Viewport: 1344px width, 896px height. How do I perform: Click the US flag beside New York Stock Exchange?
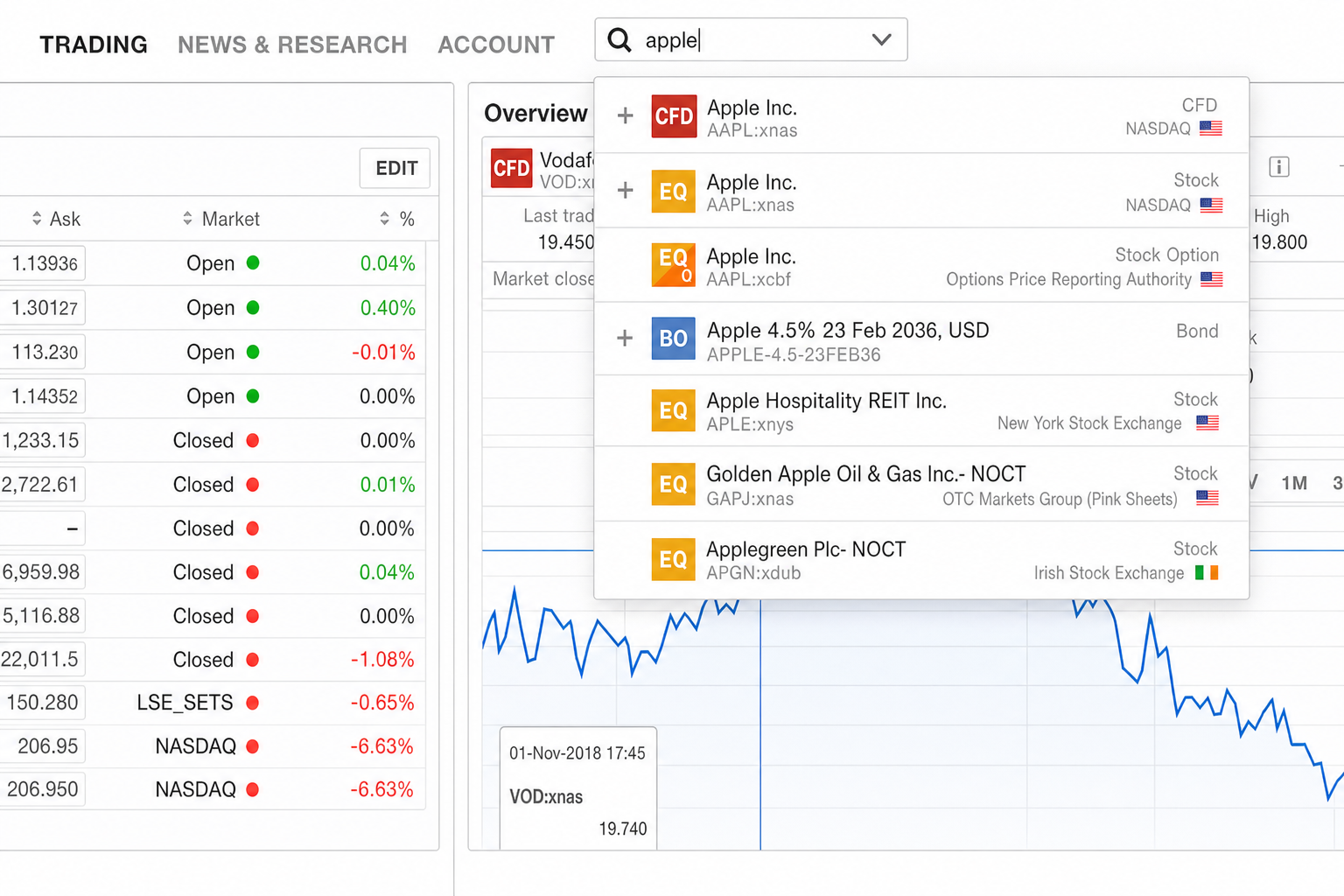coord(1207,423)
